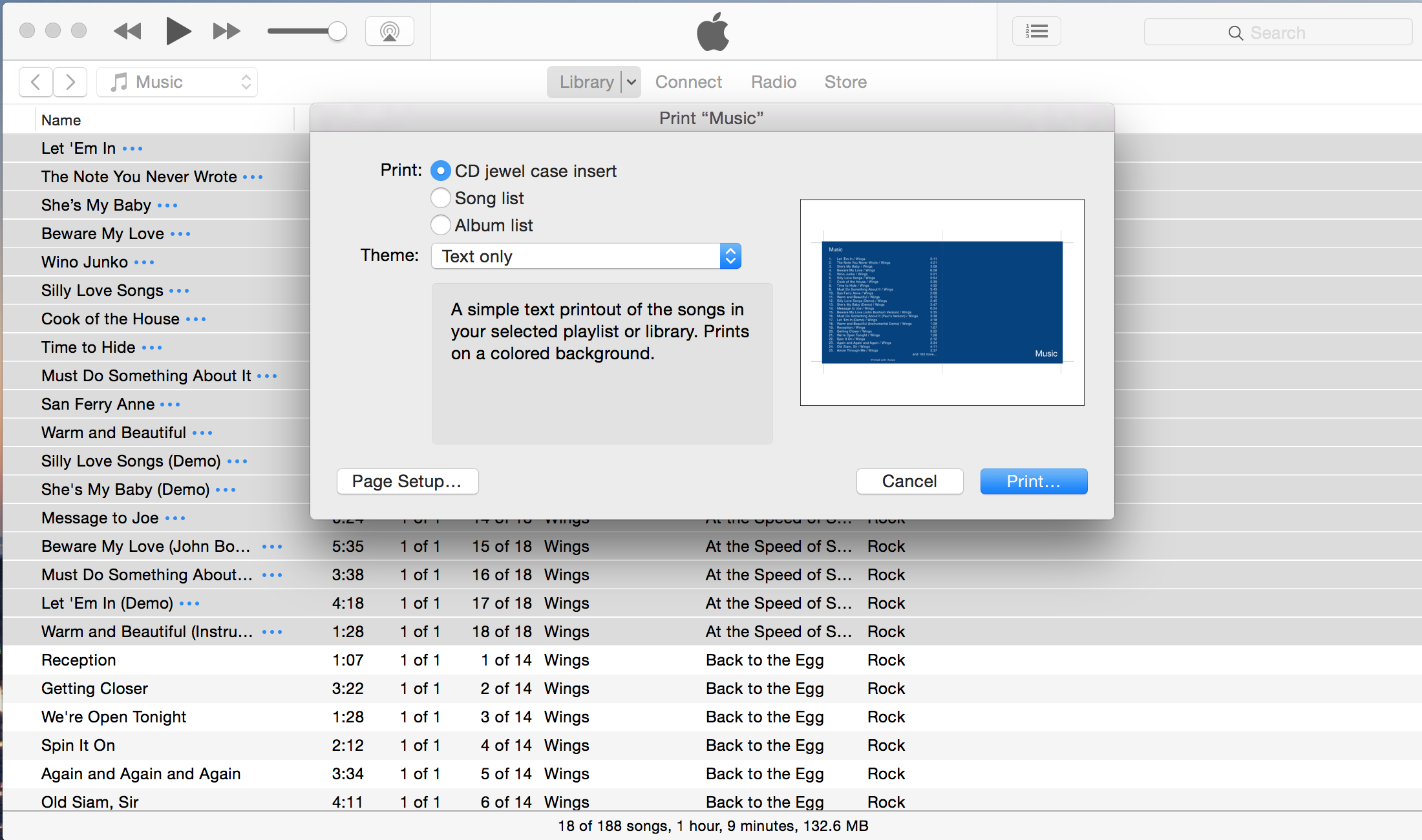This screenshot has width=1422, height=840.
Task: Open the Music media picker dropdown
Action: pos(177,82)
